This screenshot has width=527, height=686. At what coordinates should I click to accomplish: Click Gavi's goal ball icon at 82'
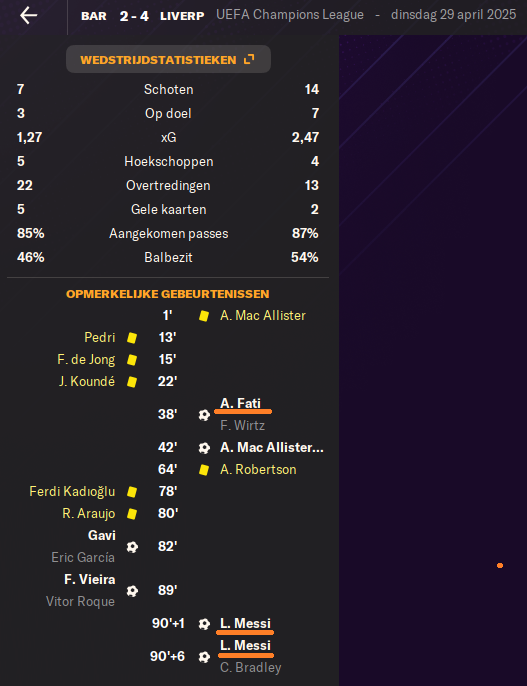[x=132, y=547]
